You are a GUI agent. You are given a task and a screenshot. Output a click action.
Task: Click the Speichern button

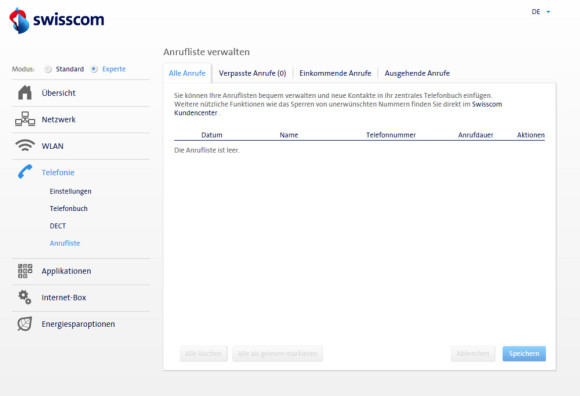click(x=524, y=354)
